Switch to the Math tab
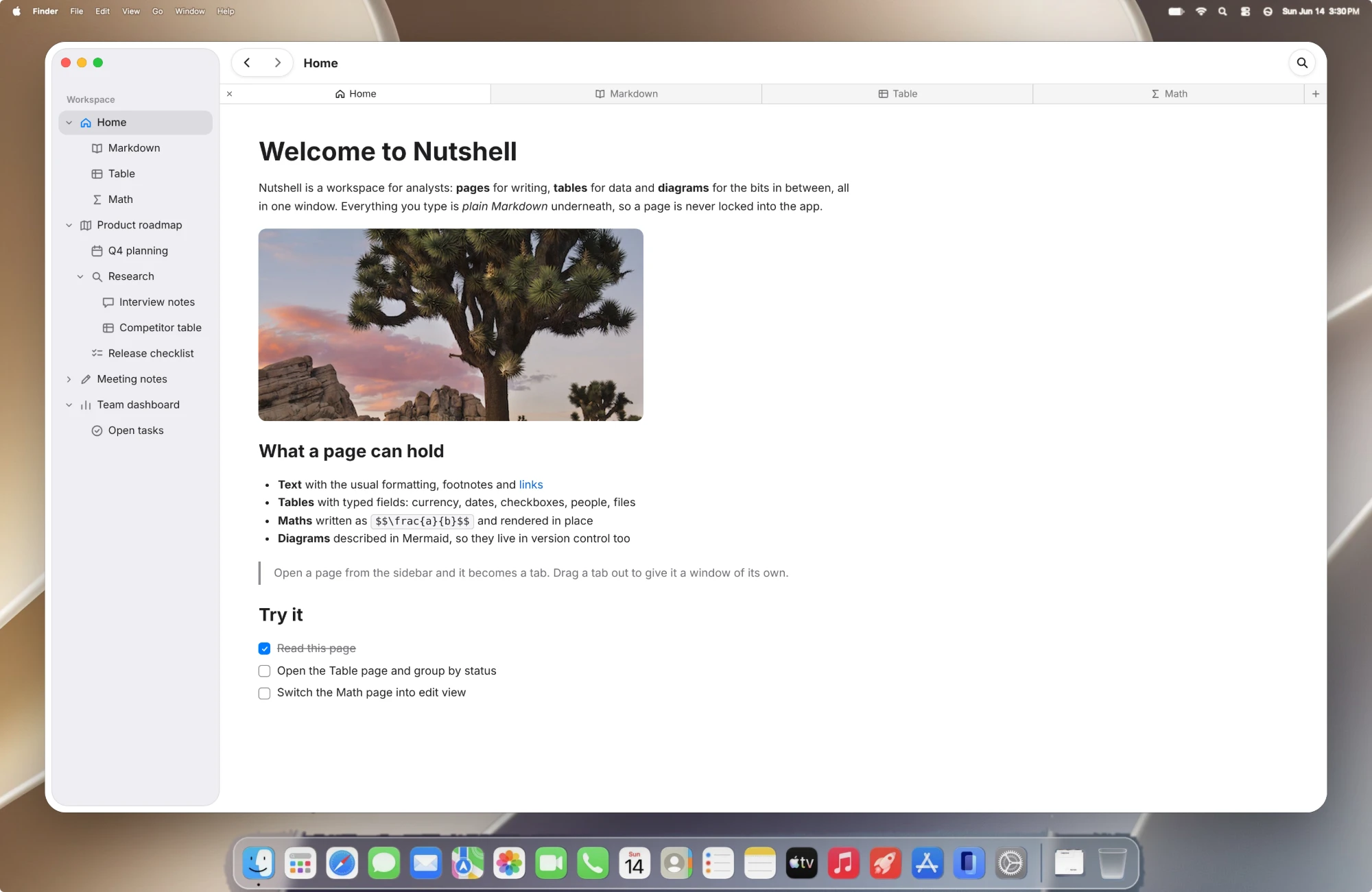 pyautogui.click(x=1168, y=94)
